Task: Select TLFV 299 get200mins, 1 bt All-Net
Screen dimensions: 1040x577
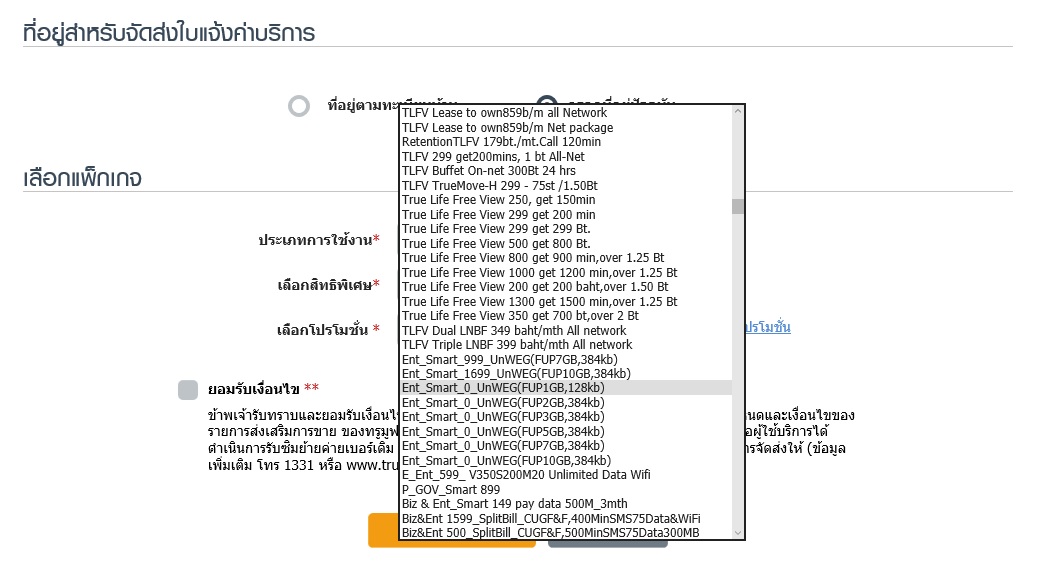Action: (566, 157)
